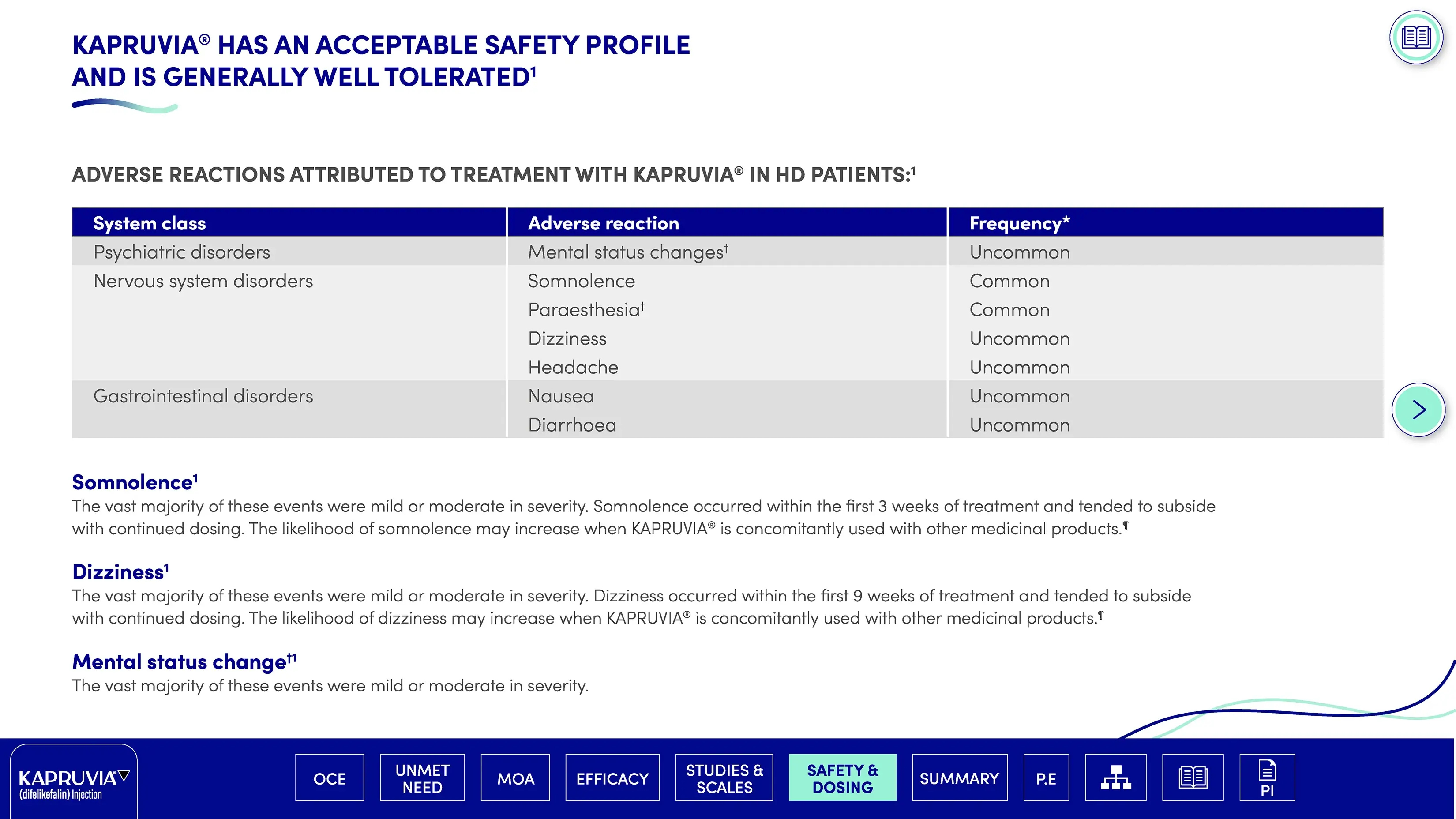Image resolution: width=1456 pixels, height=819 pixels.
Task: Open the references book icon at top right
Action: pos(1415,38)
